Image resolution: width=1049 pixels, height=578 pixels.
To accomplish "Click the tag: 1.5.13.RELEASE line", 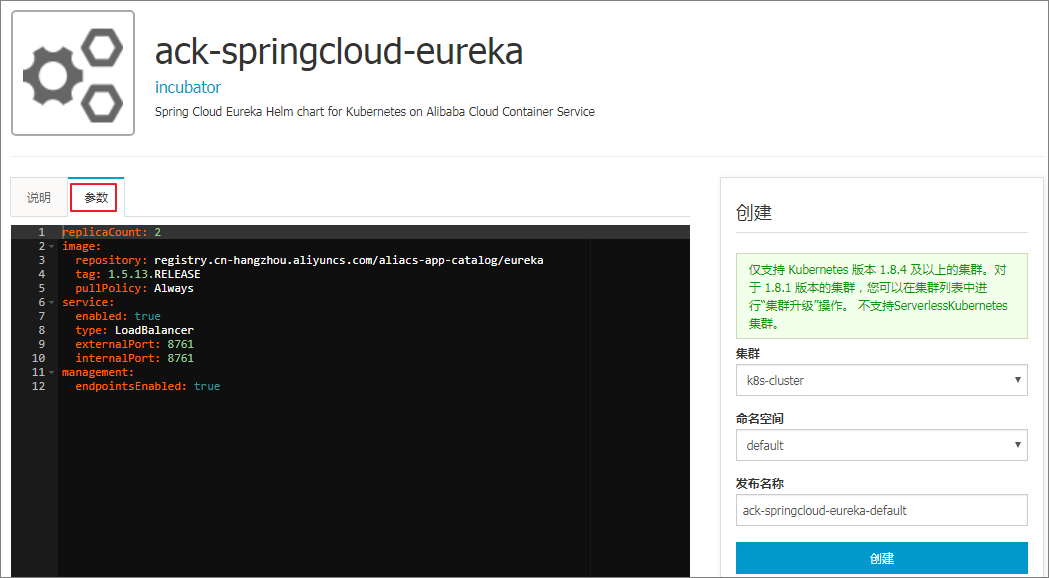I will (x=138, y=274).
